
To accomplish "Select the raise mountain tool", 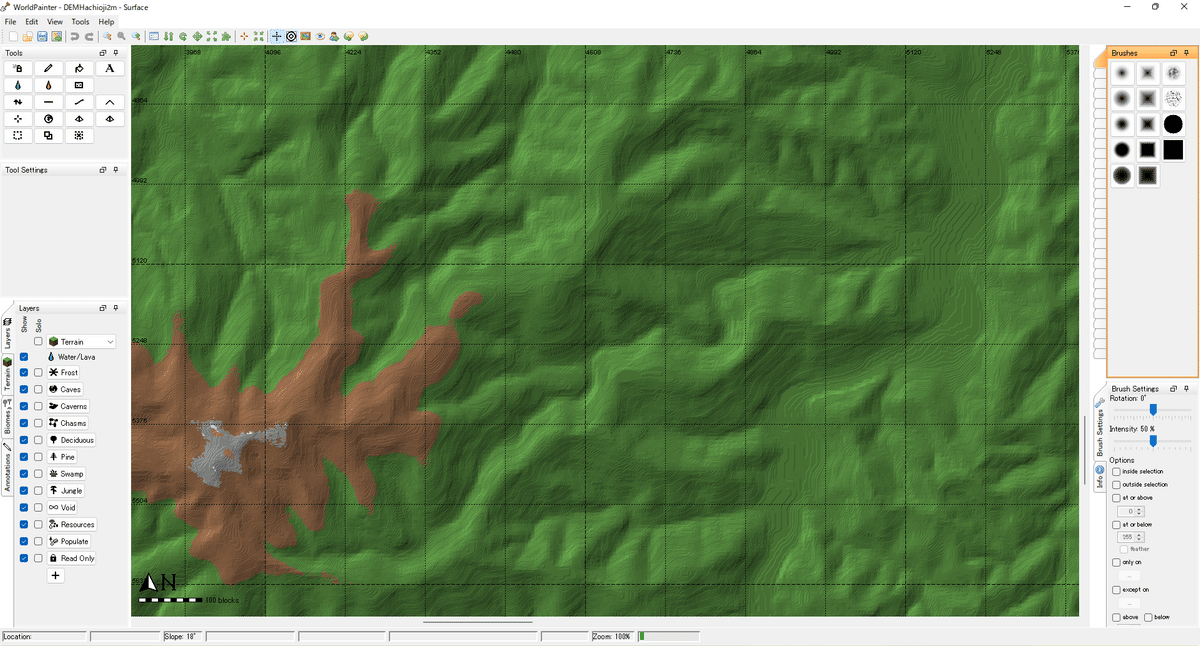I will pos(109,102).
